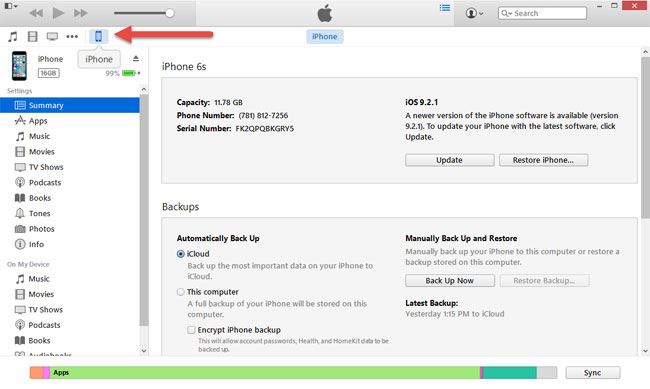Click the Update button
Image resolution: width=650 pixels, height=389 pixels.
449,160
